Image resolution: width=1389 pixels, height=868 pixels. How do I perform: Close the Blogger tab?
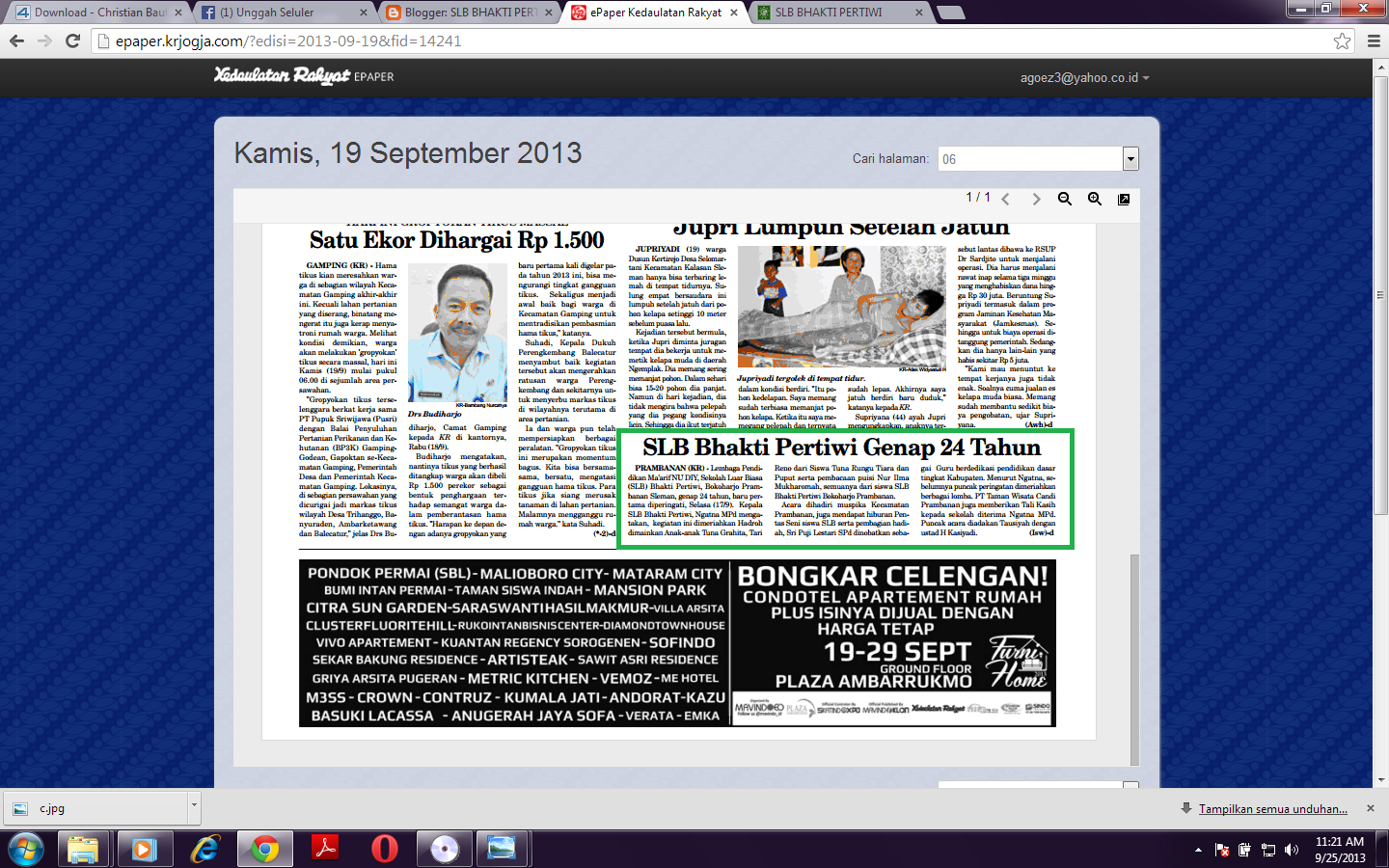pos(548,13)
